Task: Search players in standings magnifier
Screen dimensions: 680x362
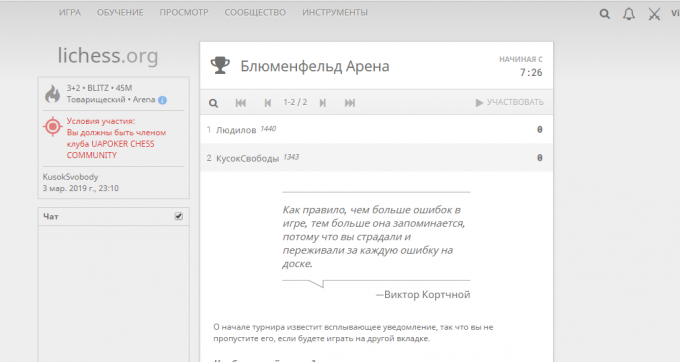Action: (213, 103)
